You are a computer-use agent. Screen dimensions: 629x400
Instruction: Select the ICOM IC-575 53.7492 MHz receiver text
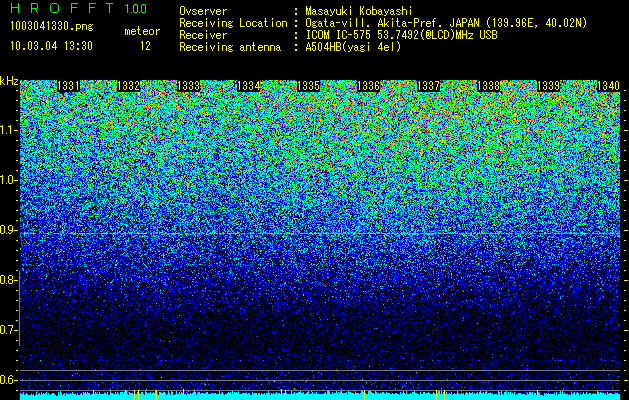pos(401,35)
